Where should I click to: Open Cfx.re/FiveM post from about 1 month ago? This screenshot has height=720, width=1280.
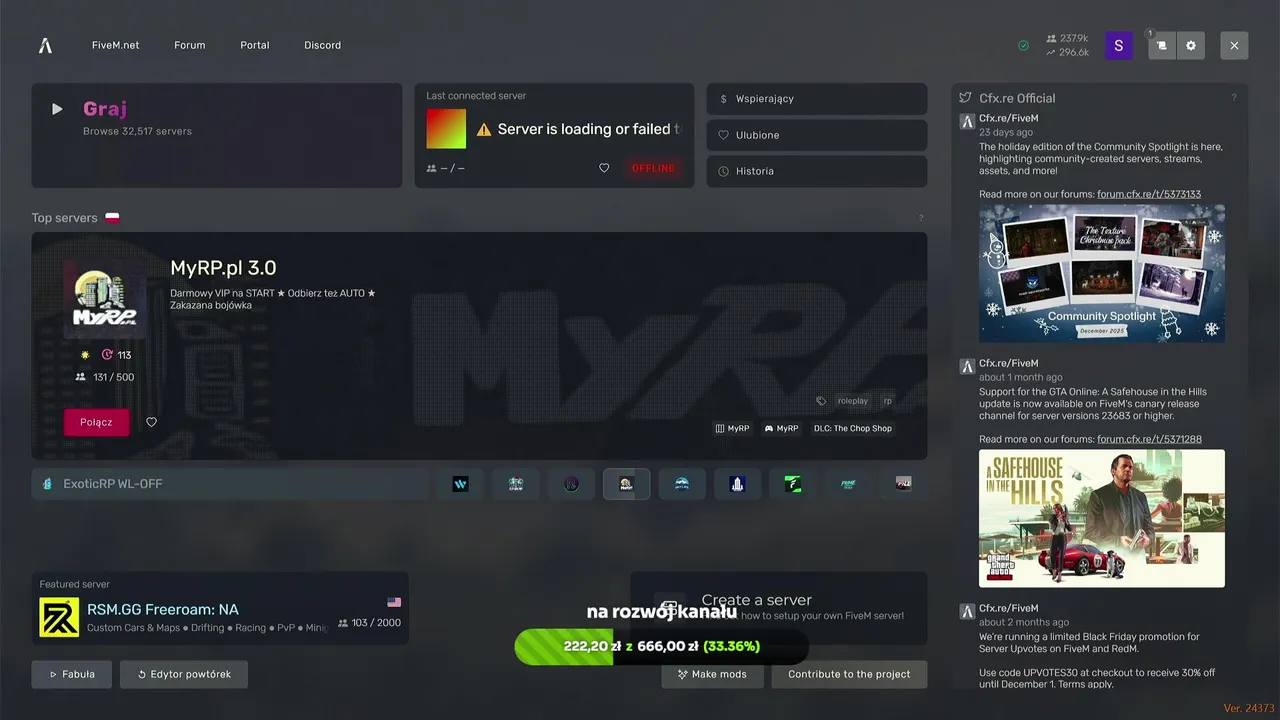[x=1009, y=363]
